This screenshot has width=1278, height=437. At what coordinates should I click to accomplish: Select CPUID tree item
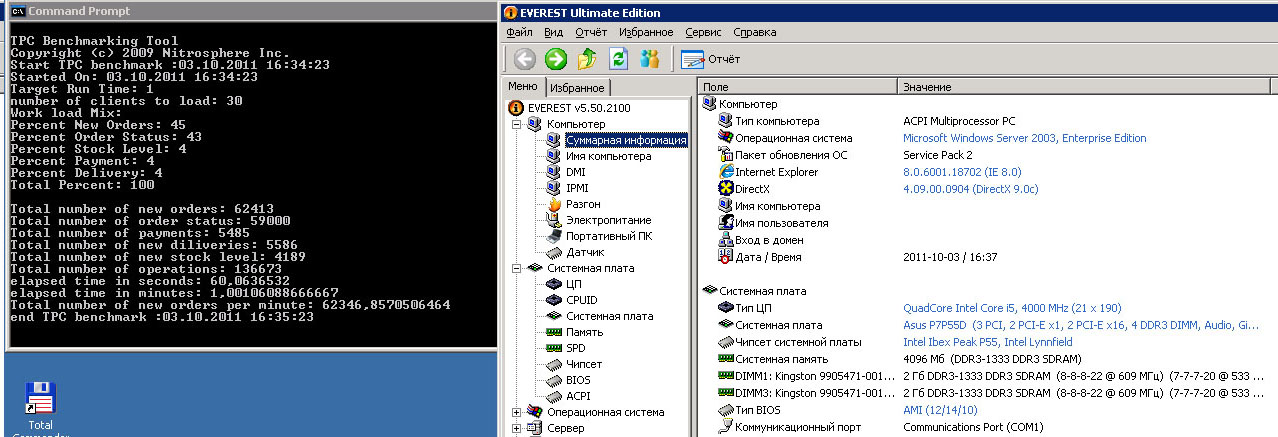pos(582,300)
